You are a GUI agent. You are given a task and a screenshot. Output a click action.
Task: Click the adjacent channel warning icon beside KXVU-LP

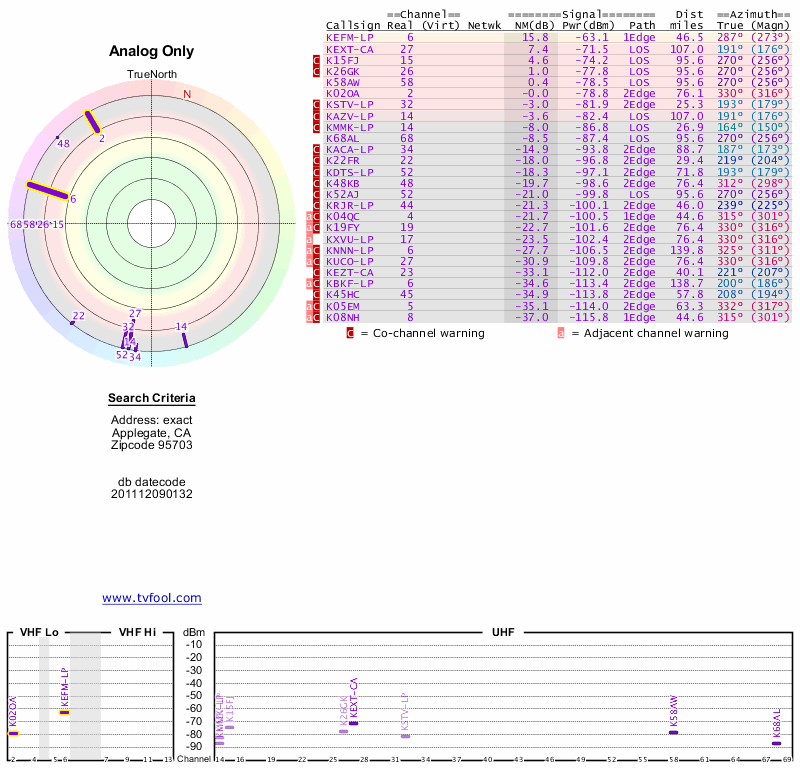[x=311, y=239]
